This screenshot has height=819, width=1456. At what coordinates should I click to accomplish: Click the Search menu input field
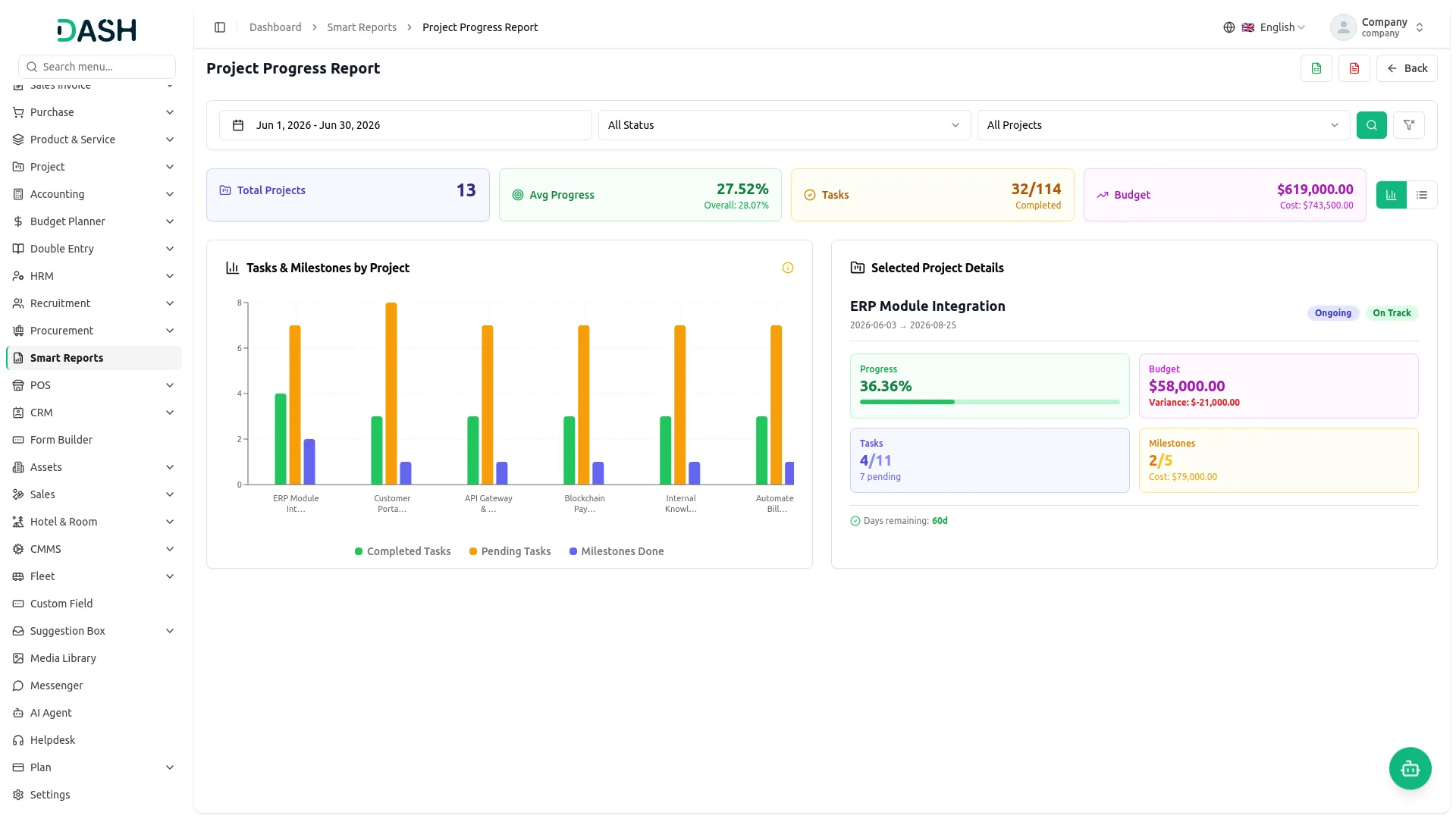click(x=97, y=67)
